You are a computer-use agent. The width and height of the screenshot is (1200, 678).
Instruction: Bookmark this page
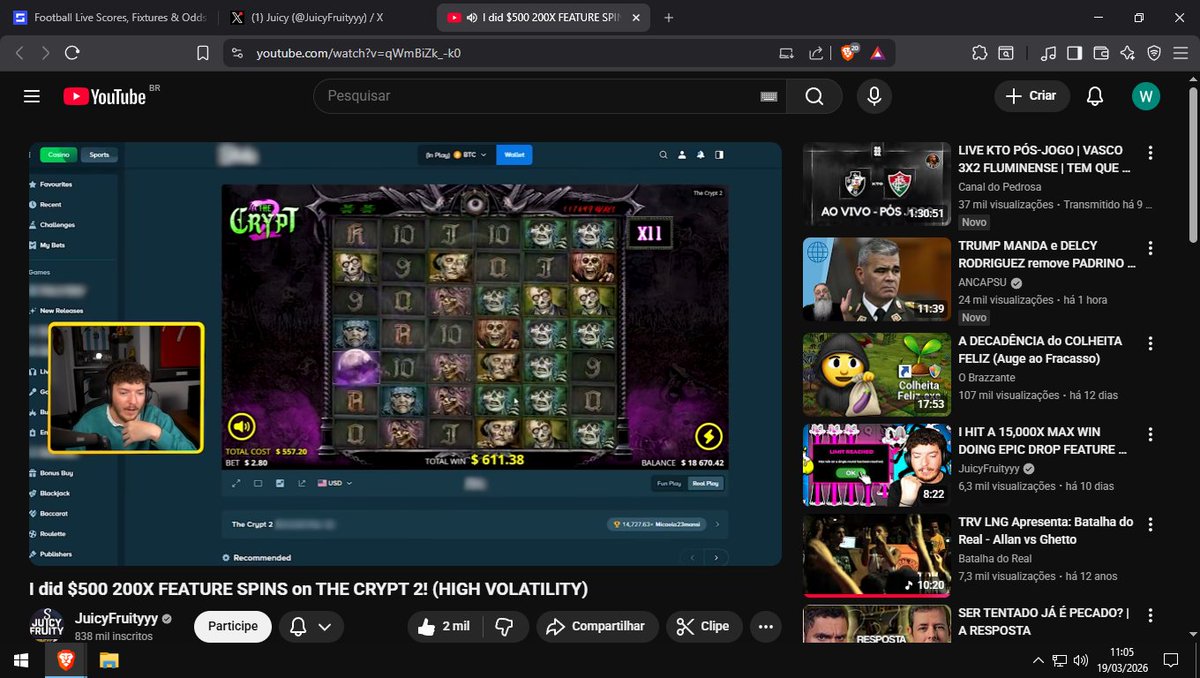[x=203, y=53]
